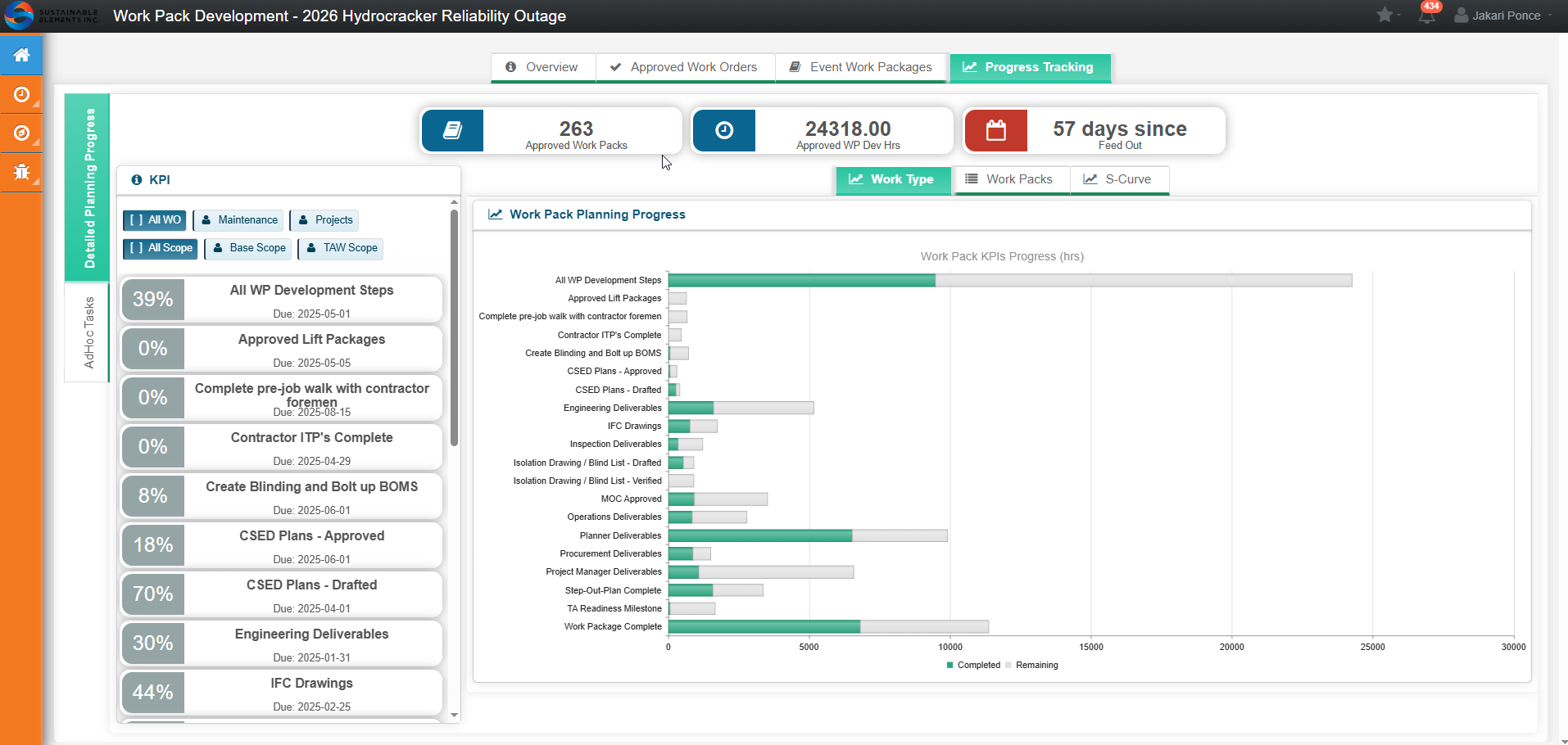Select CSED Plans - Drafted KPI card
This screenshot has height=745, width=1568.
[x=282, y=594]
